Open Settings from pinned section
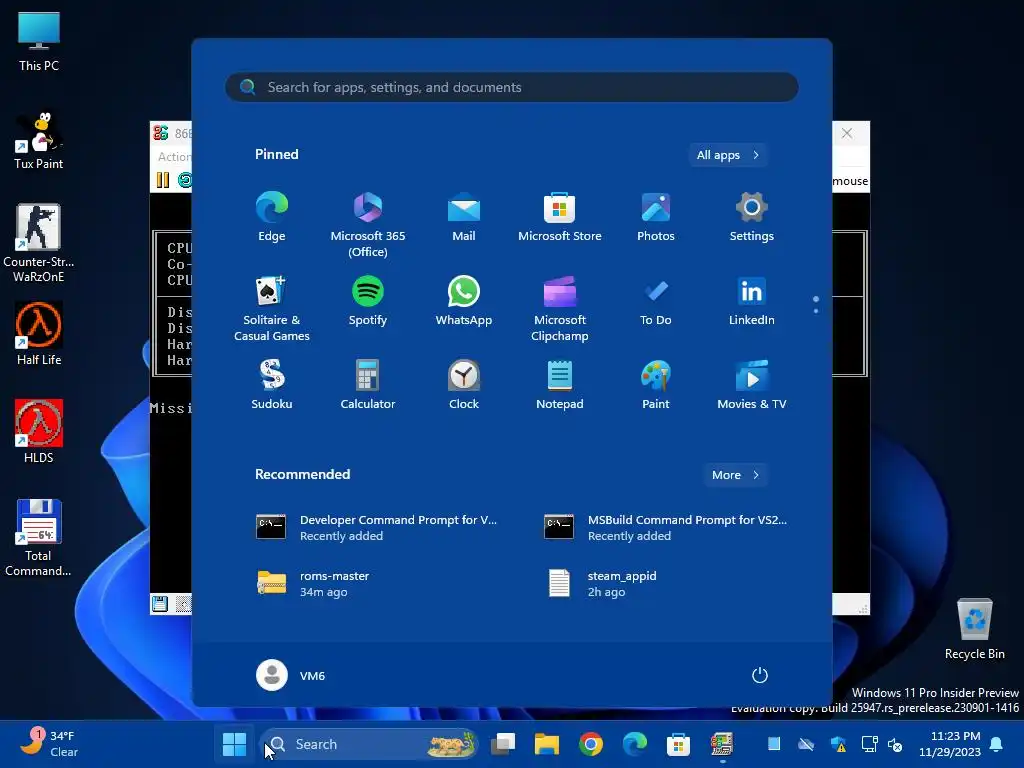 752,217
